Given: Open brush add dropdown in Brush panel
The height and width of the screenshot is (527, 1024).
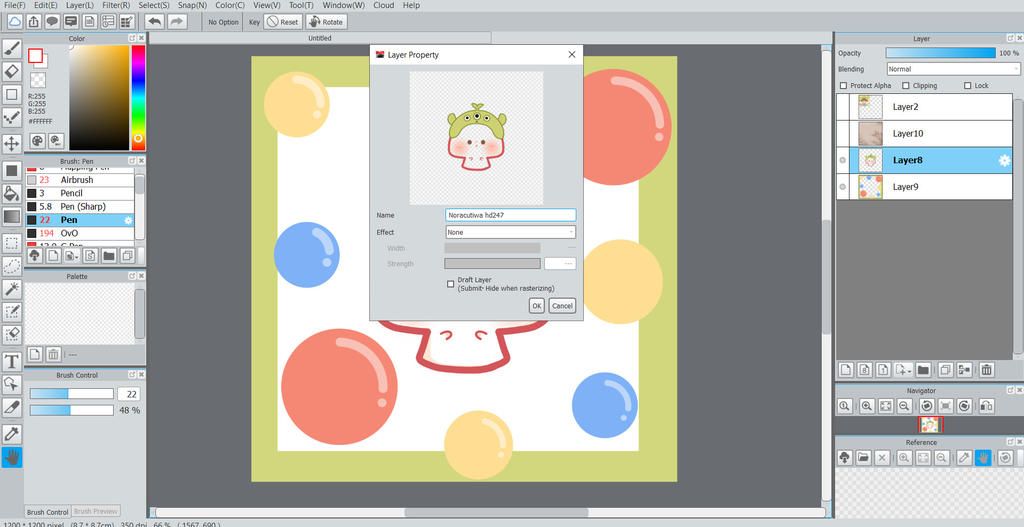Looking at the screenshot, I should click(x=71, y=255).
